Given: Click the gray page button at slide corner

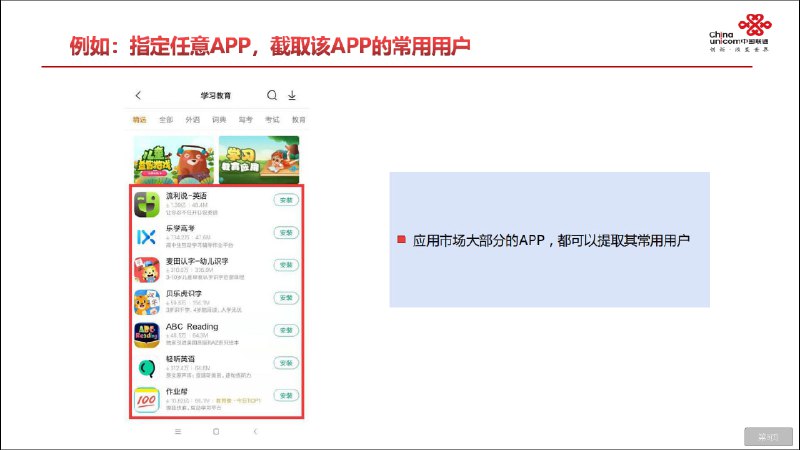Looking at the screenshot, I should tap(767, 436).
